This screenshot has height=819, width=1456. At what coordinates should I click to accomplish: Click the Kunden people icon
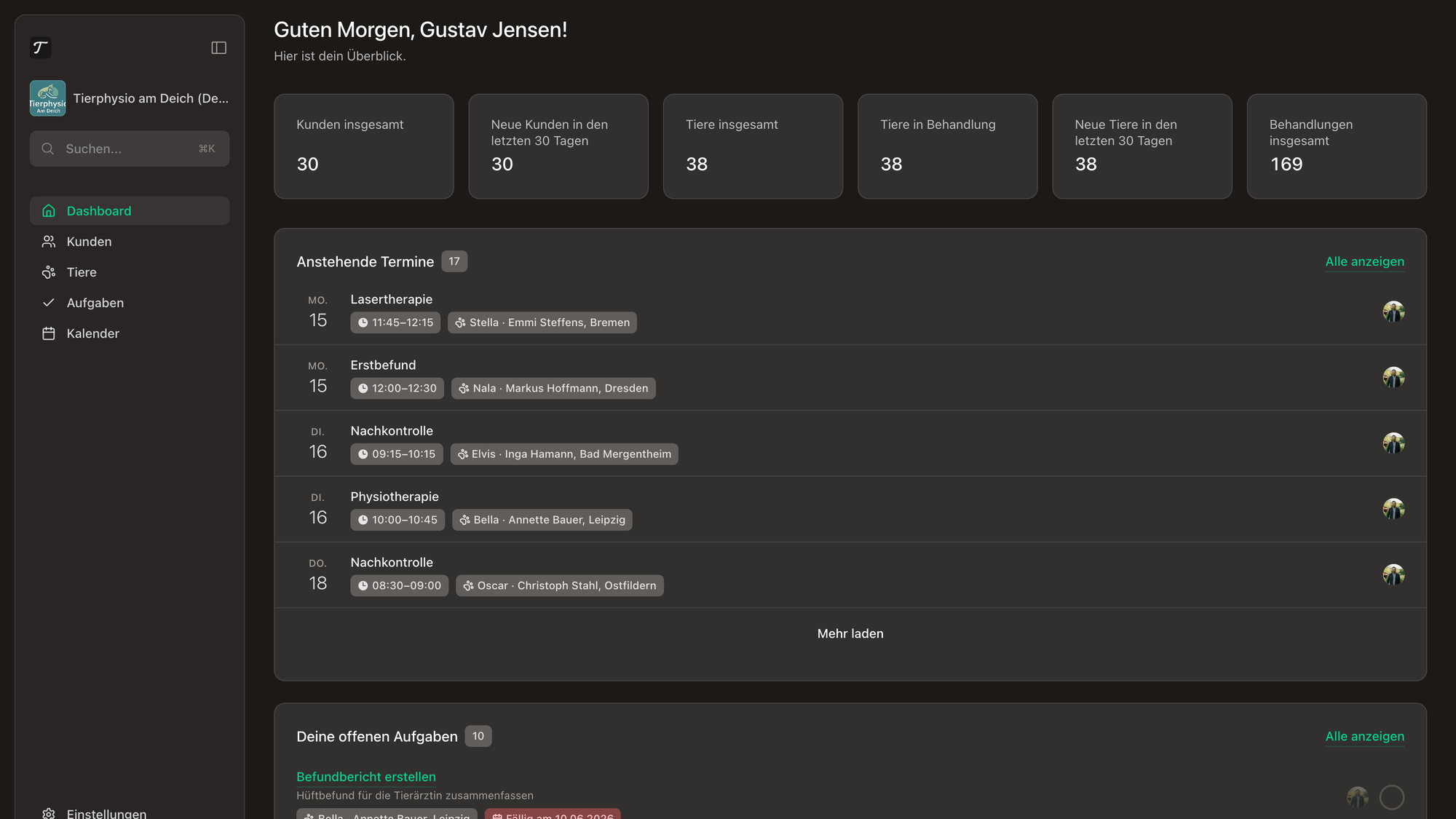coord(49,241)
